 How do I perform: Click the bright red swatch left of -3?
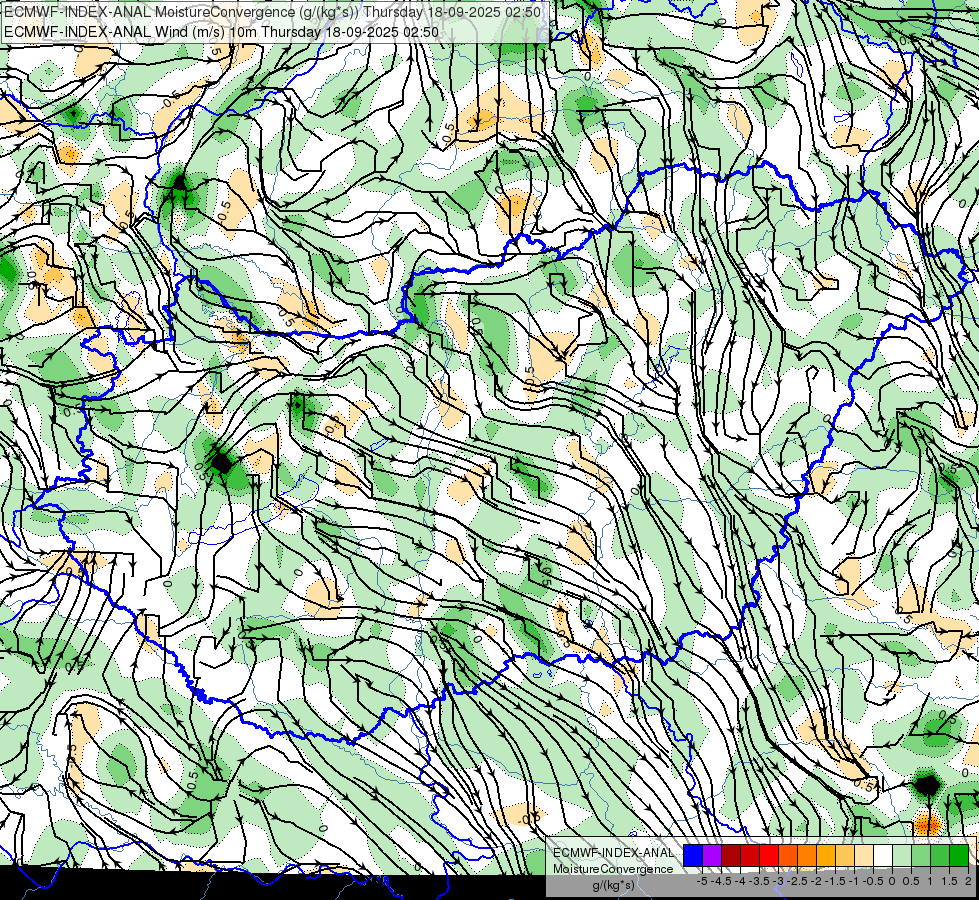coord(768,856)
